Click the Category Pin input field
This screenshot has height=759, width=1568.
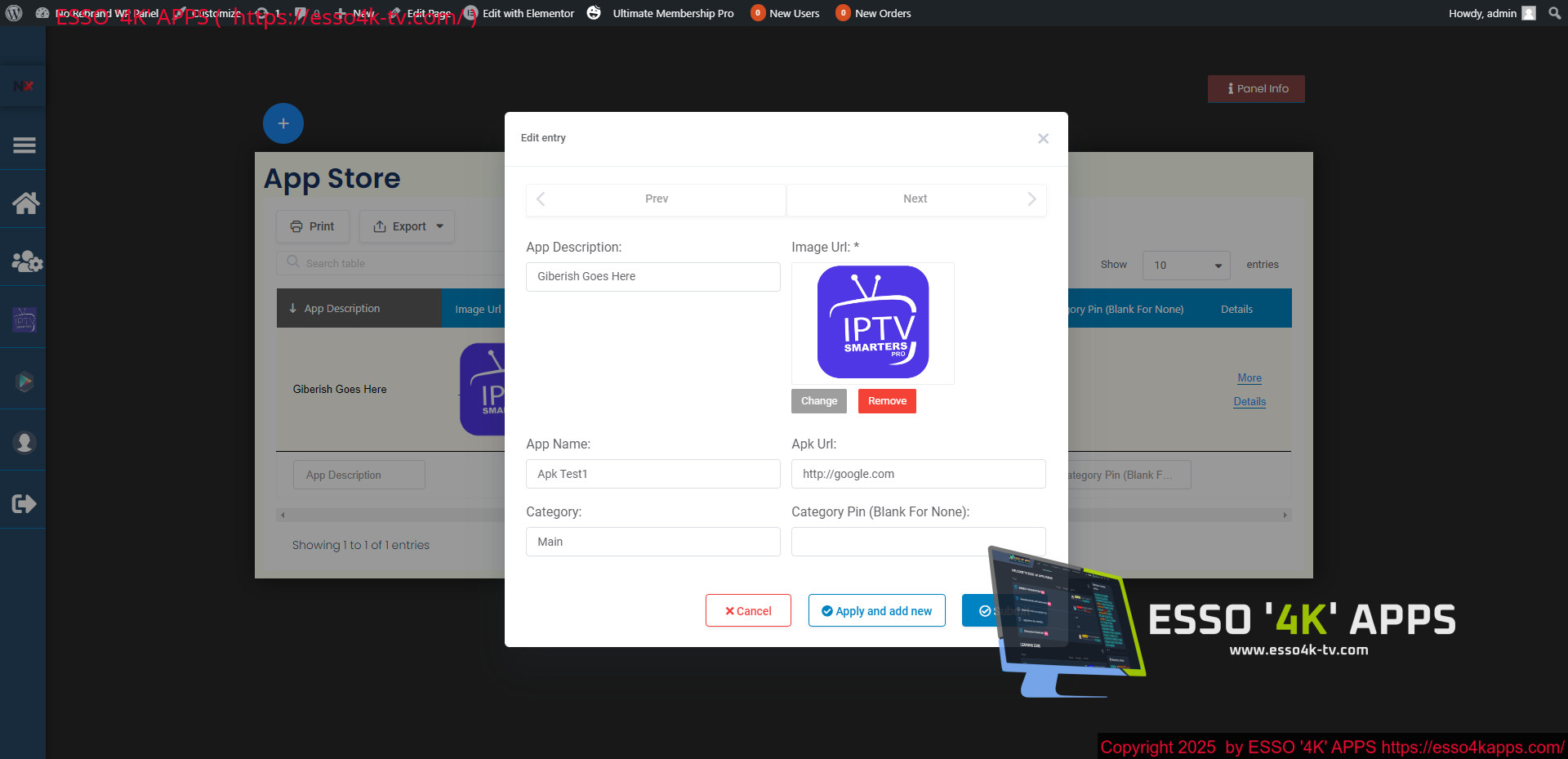coord(918,542)
